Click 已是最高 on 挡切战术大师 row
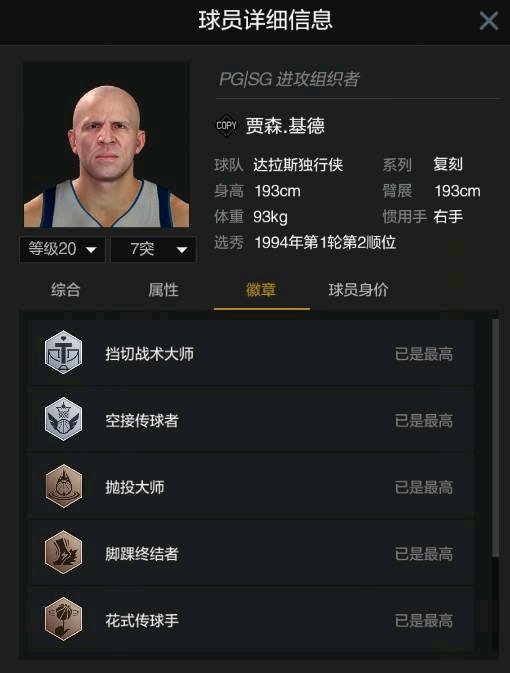Screen dimensions: 510x673 (424, 354)
